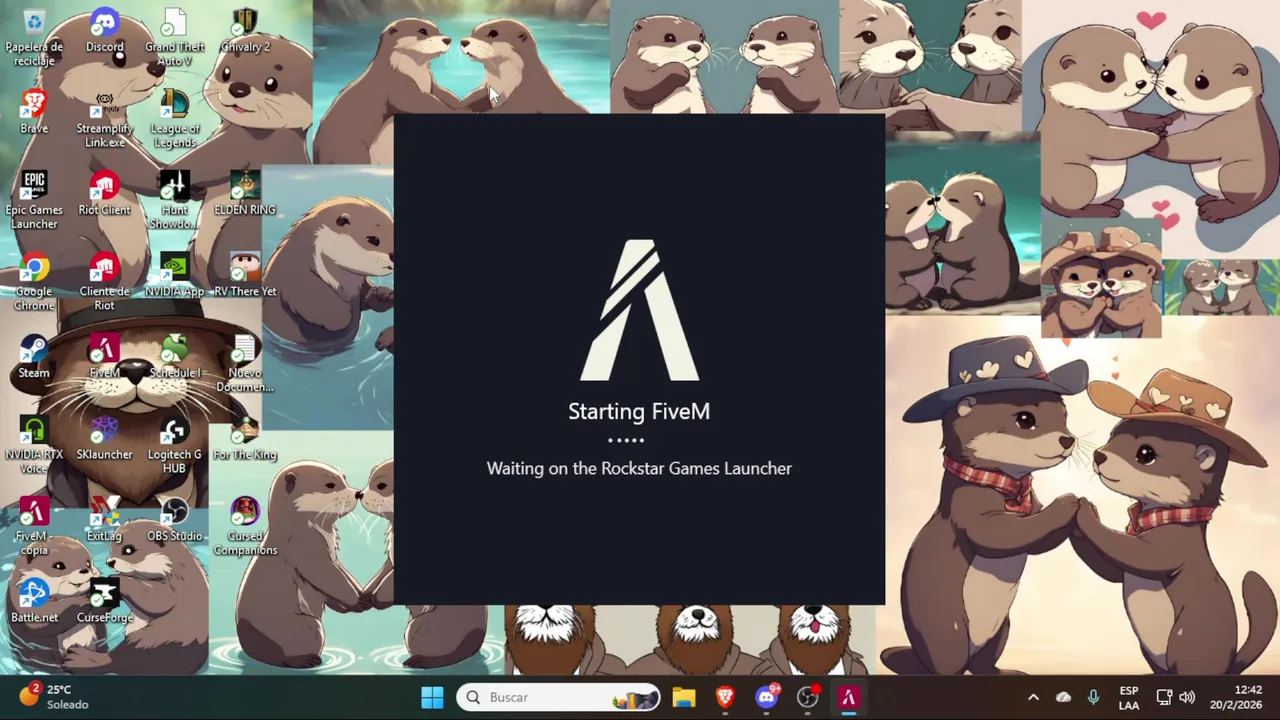Select the FiveM - copia icon
The image size is (1280, 720).
[34, 528]
